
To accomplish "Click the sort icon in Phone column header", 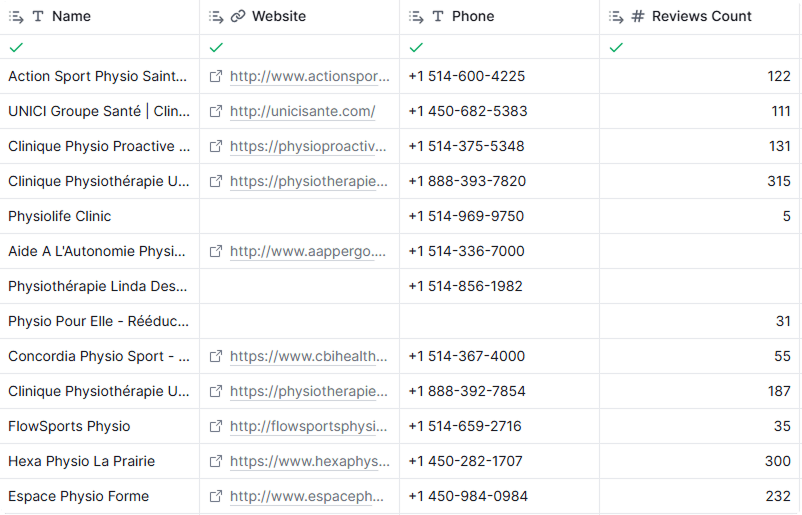I will point(416,17).
